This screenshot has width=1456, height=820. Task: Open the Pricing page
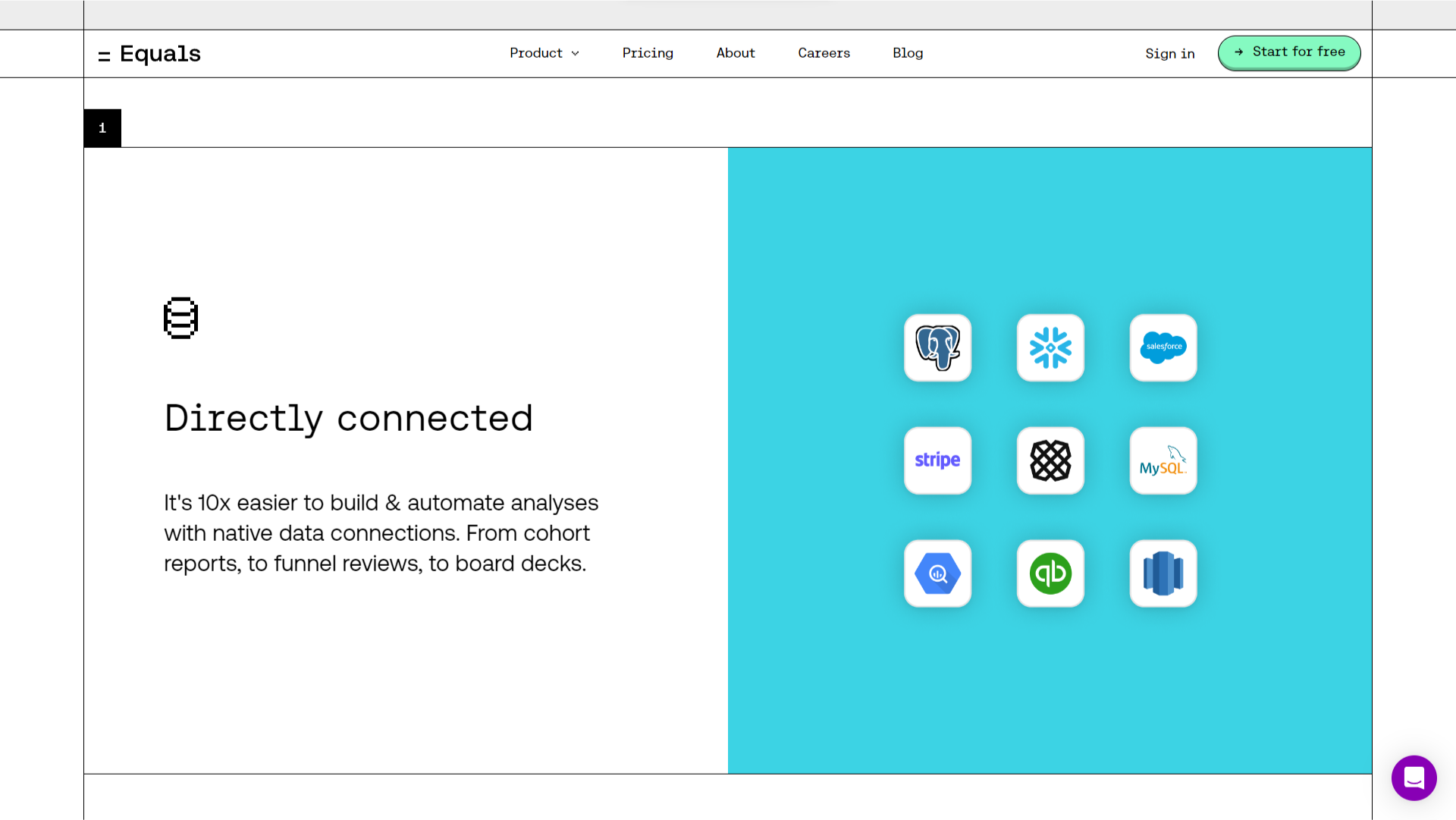[x=648, y=53]
